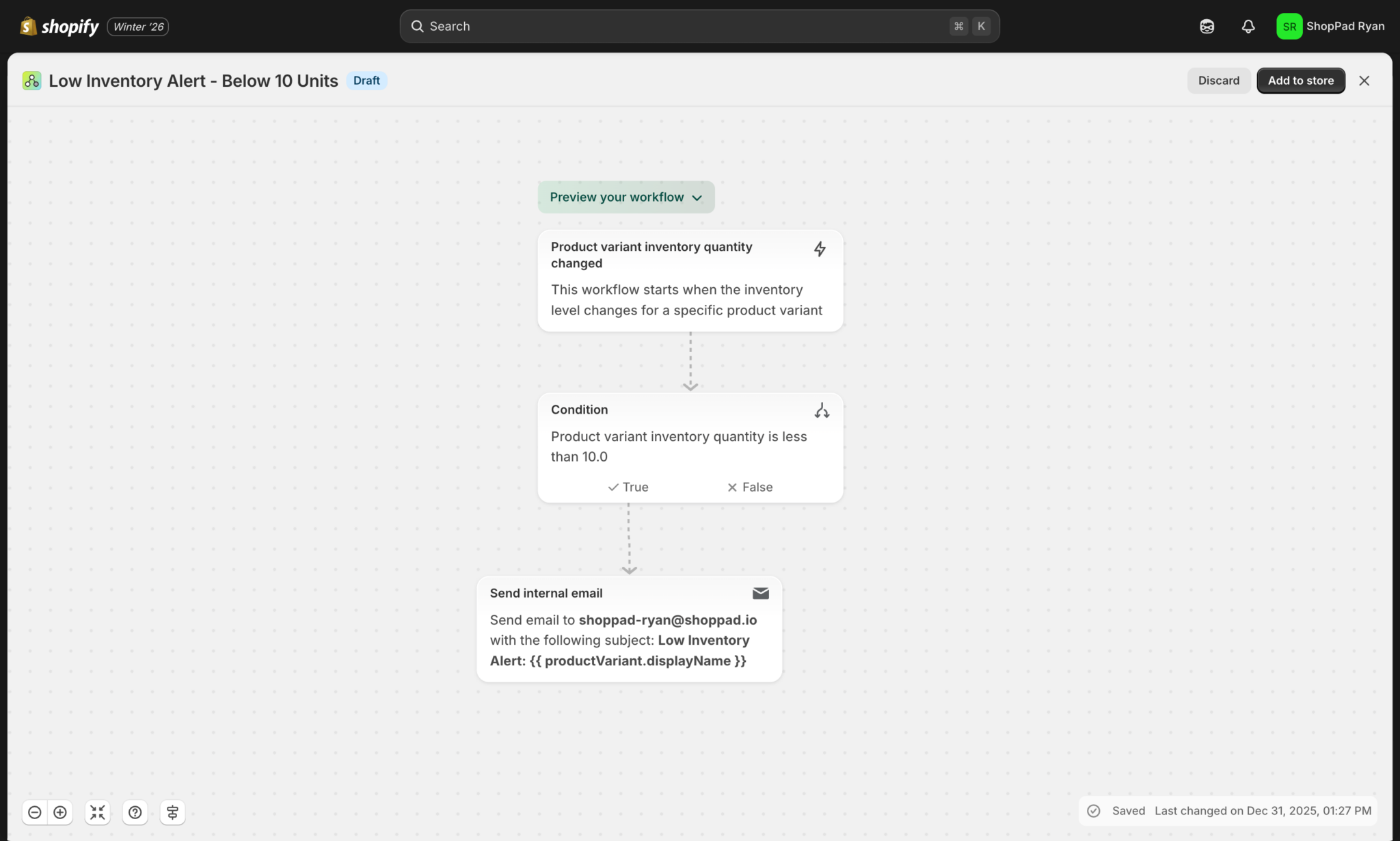Click the fit-to-view collapse arrows icon
Image resolution: width=1400 pixels, height=841 pixels.
tap(98, 812)
